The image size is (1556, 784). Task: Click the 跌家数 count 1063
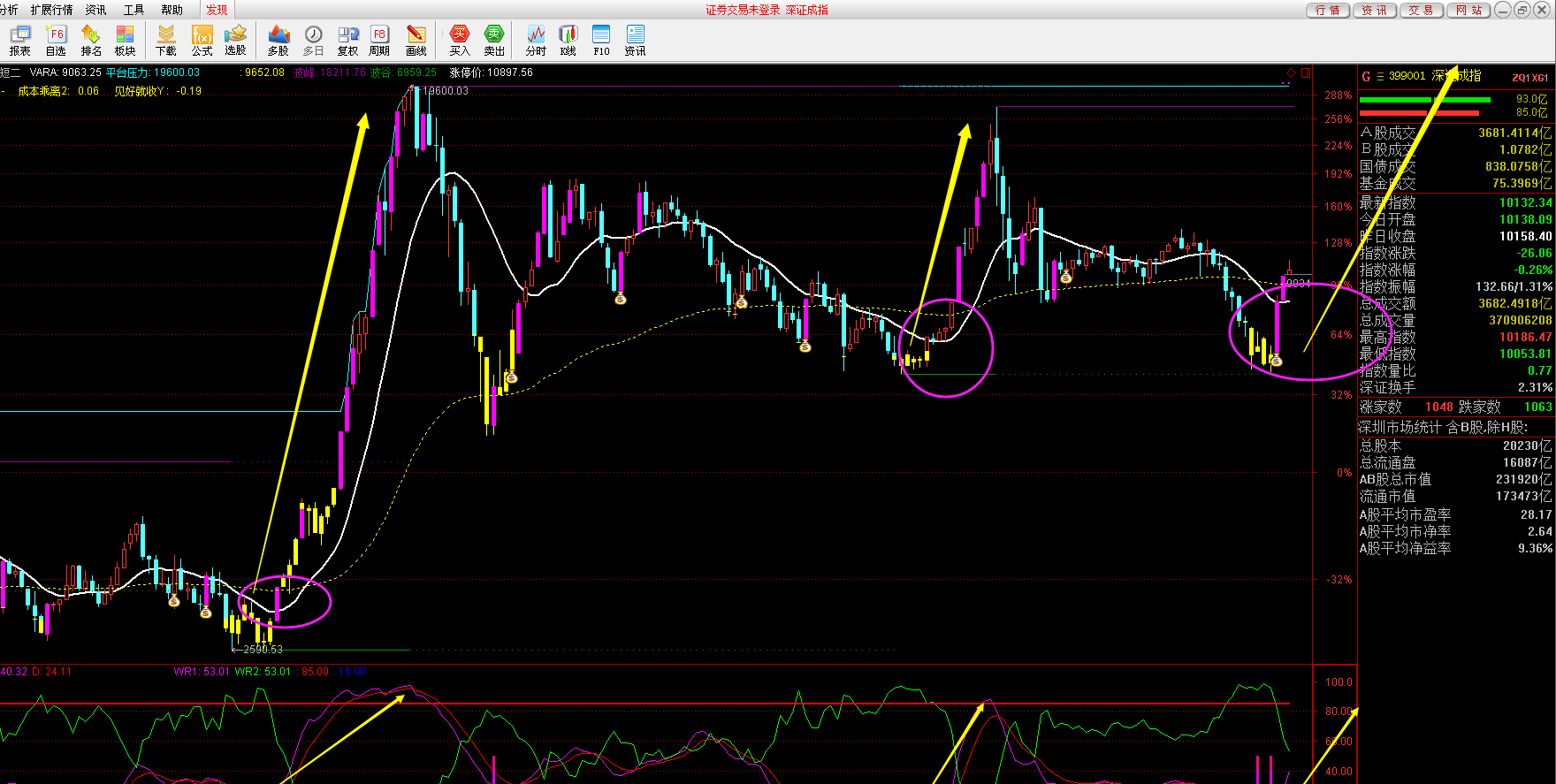[x=1538, y=407]
